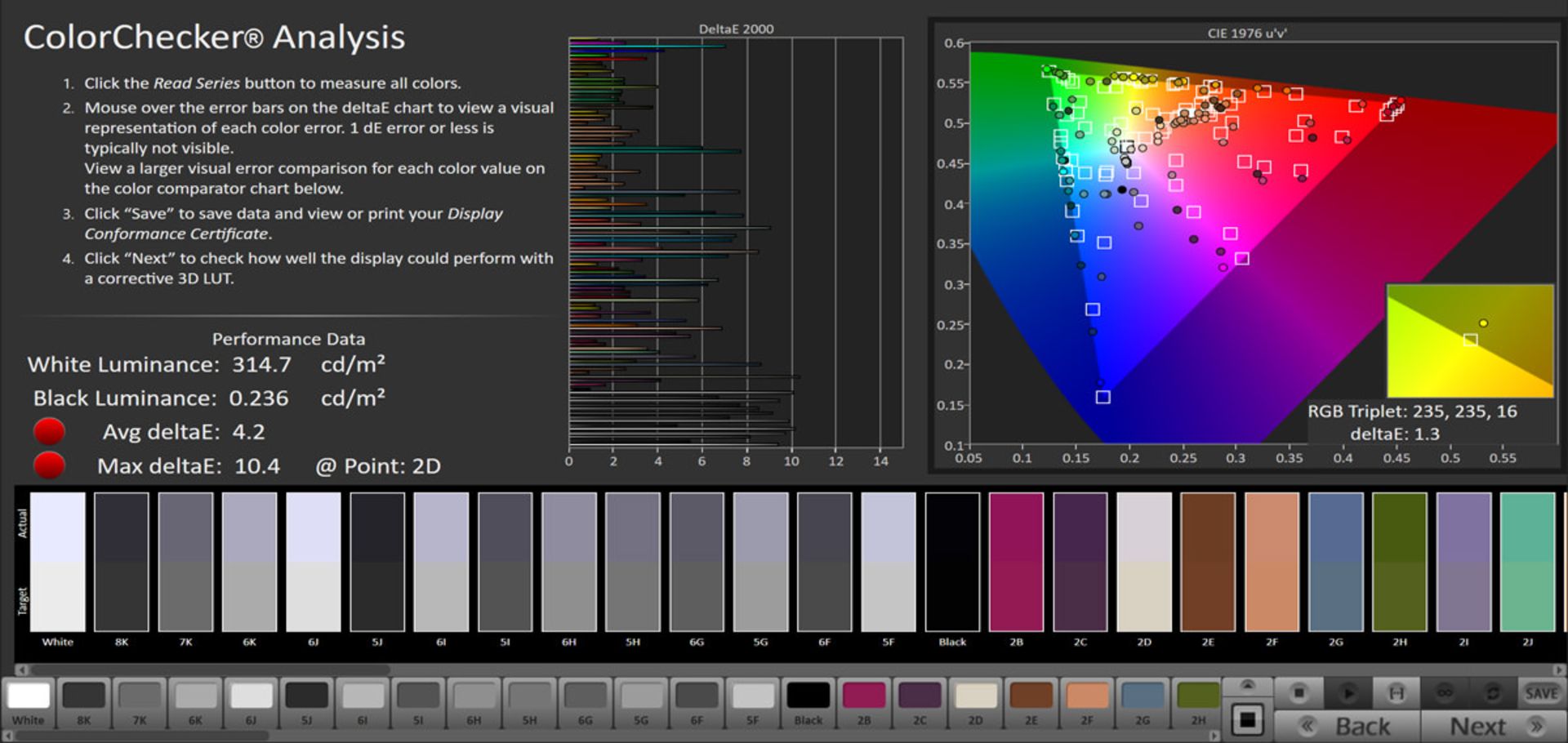Viewport: 1568px width, 743px height.
Task: Click the refresh cycle arrows icon
Action: coord(1493,693)
